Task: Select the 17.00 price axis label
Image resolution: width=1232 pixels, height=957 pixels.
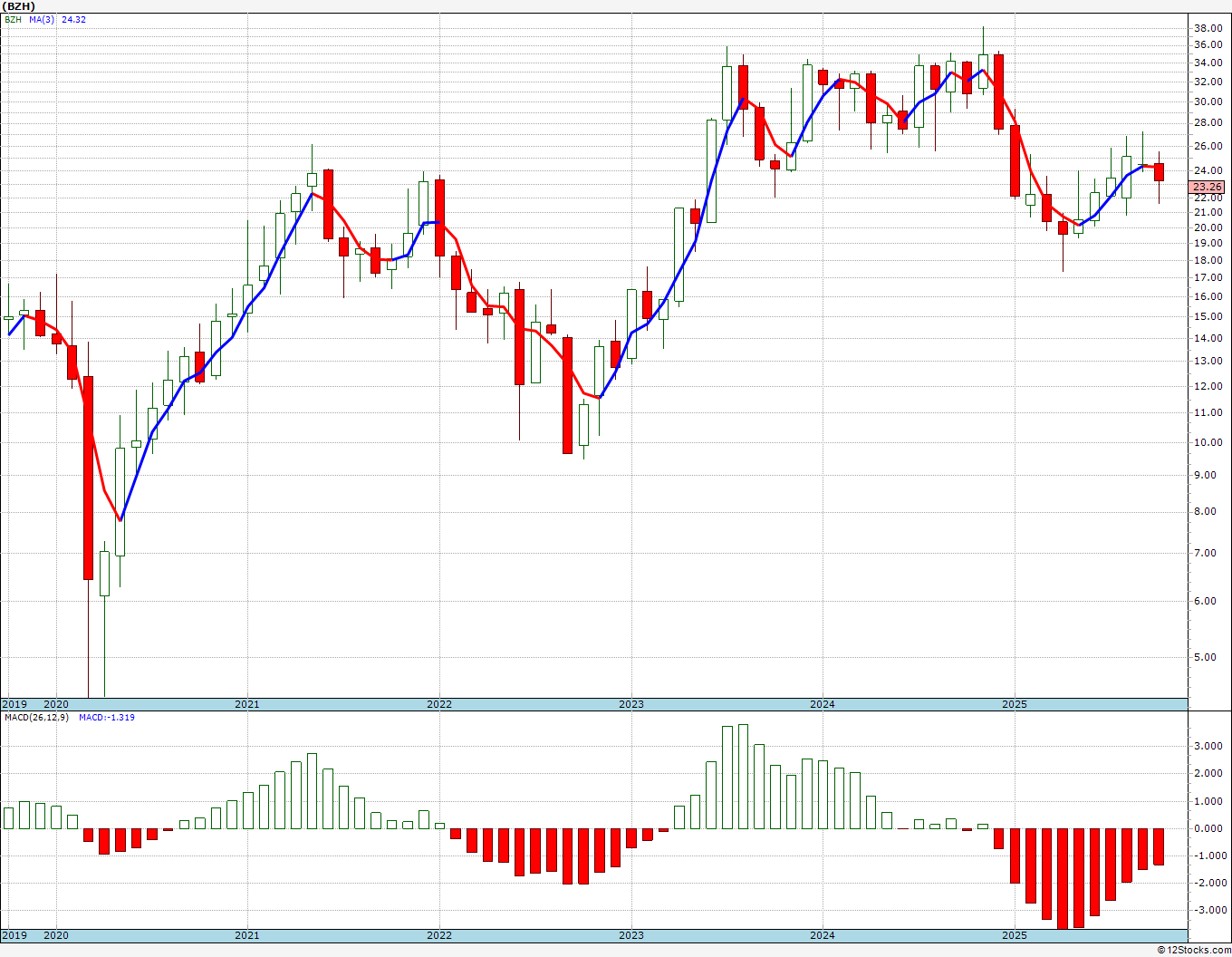Action: (1208, 277)
